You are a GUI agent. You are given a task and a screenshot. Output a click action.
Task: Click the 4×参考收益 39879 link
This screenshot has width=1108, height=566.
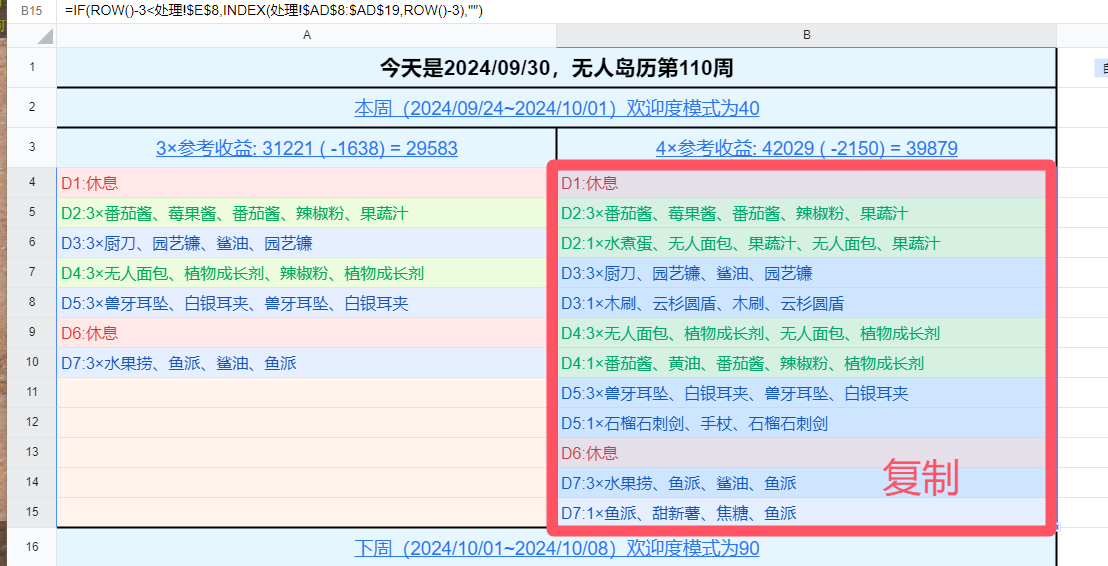tap(806, 149)
